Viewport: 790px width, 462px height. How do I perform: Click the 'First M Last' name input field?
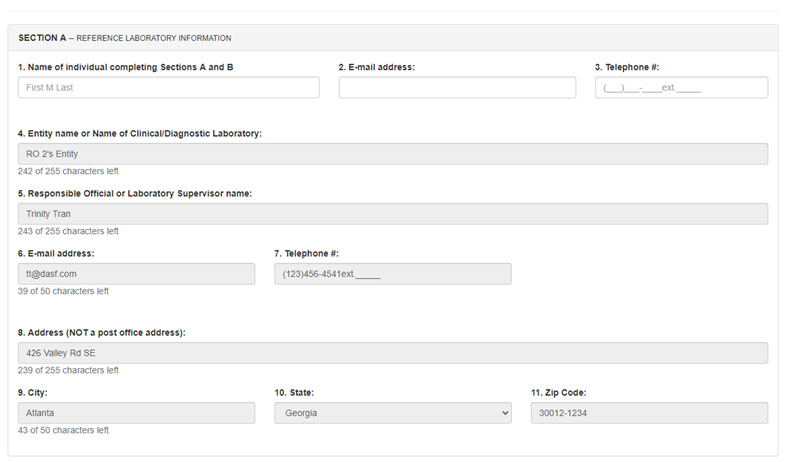[x=168, y=88]
